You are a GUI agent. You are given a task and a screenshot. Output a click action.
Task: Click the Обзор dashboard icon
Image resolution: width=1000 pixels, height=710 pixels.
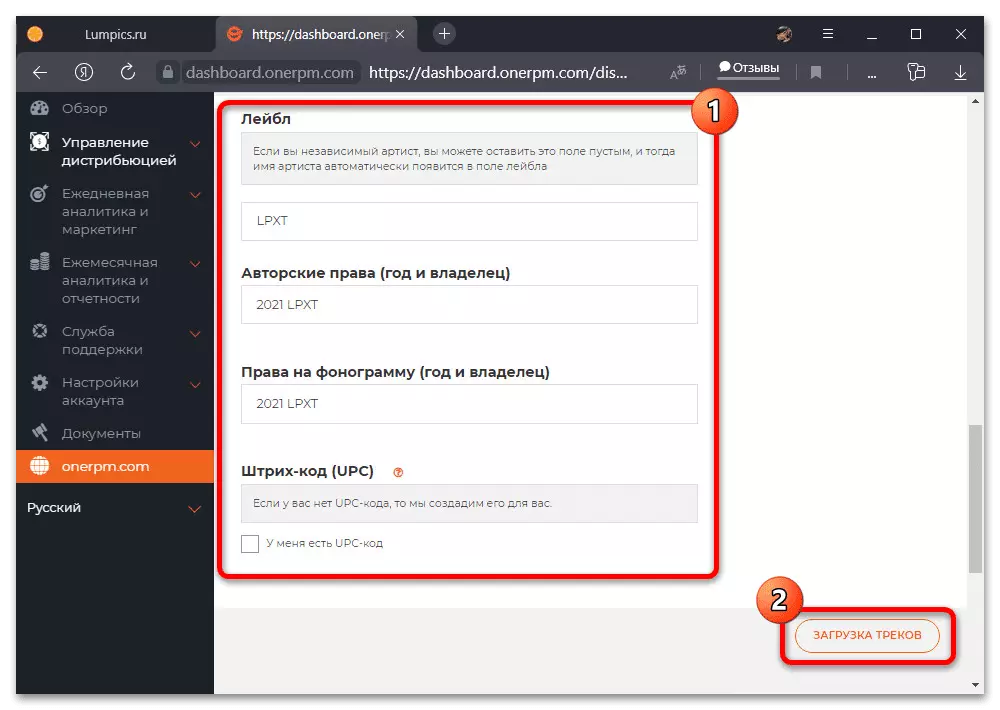[40, 108]
